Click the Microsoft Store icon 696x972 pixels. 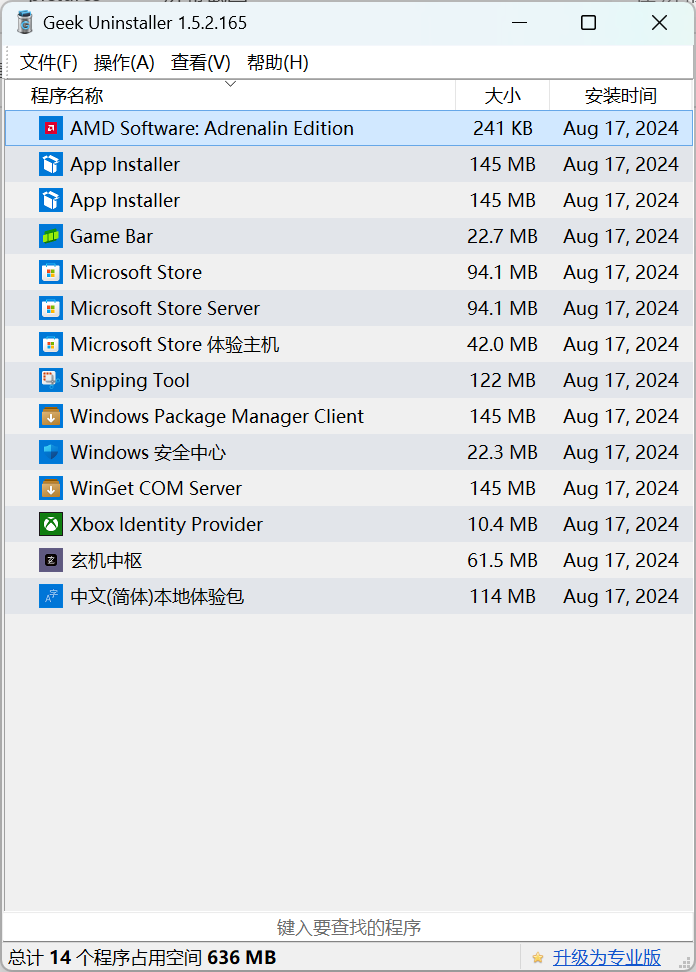pyautogui.click(x=51, y=272)
